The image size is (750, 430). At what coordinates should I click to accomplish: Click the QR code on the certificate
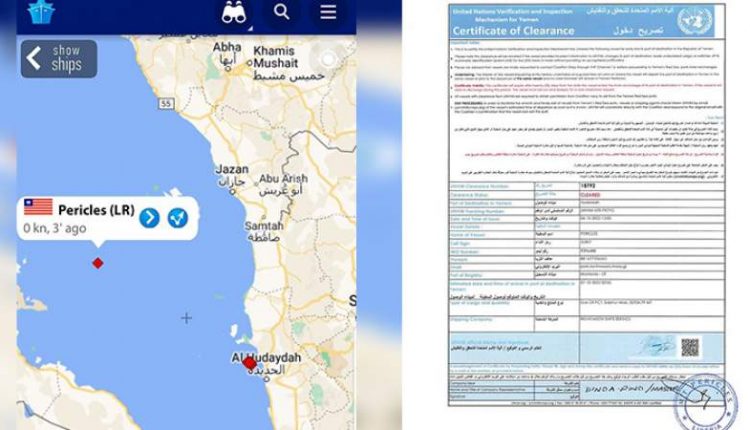coord(690,347)
